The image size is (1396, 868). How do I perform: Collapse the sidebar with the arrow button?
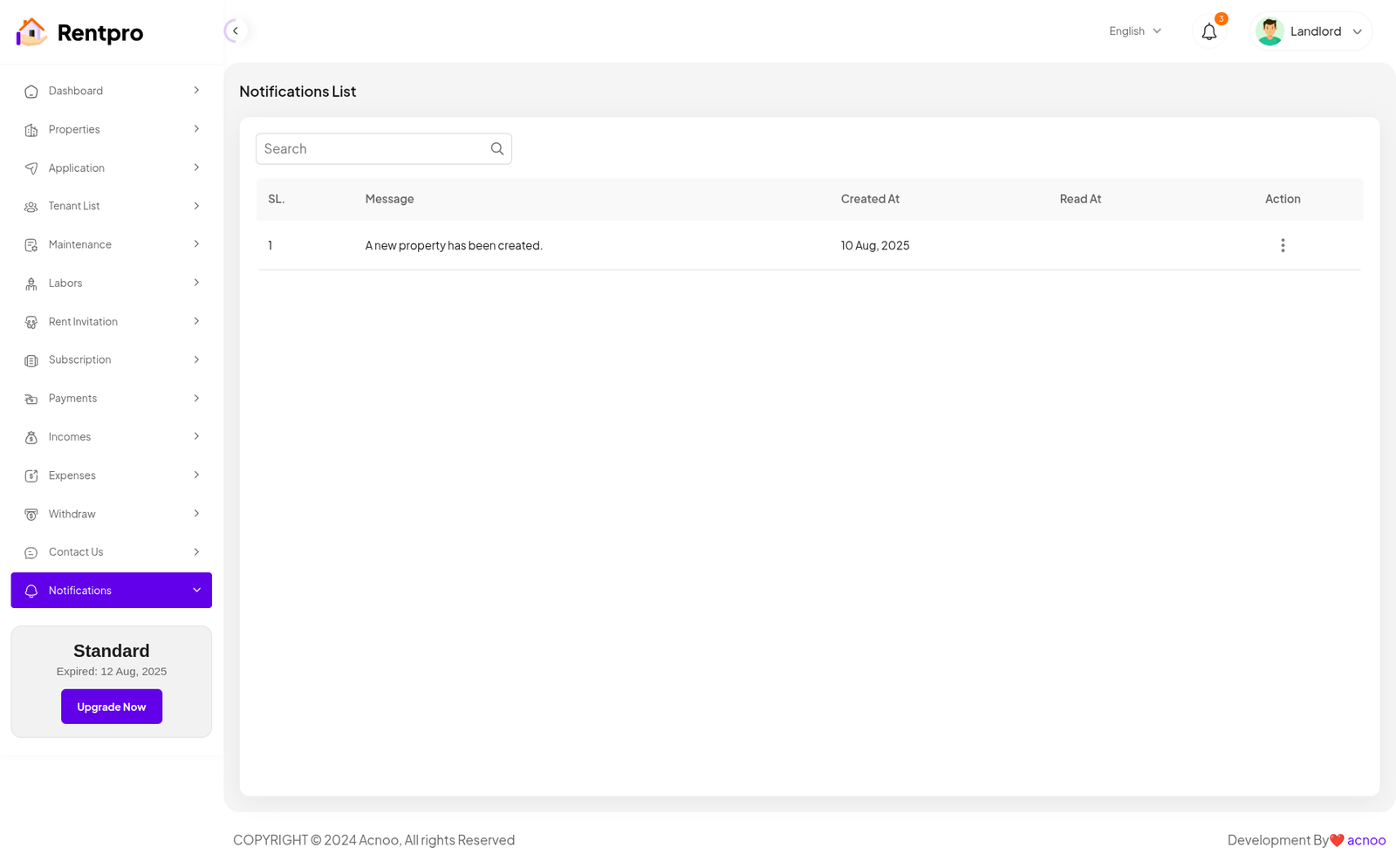pos(235,31)
